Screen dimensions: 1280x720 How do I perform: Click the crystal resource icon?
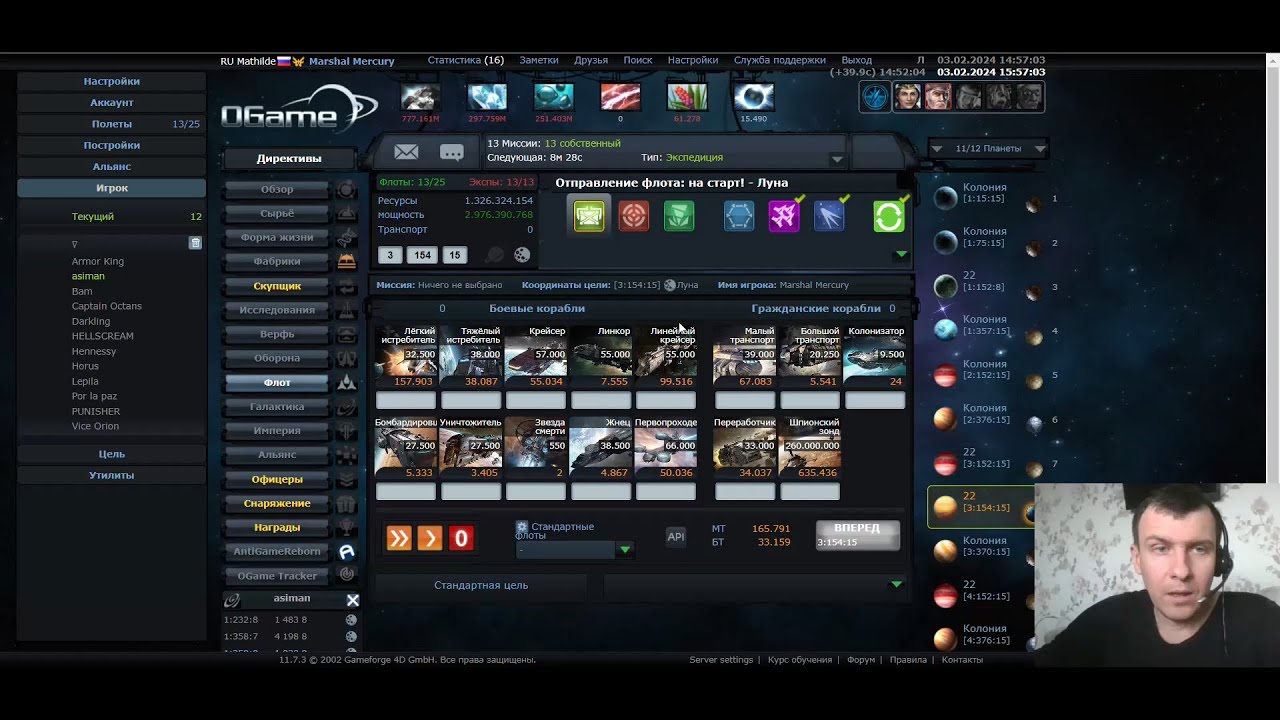point(487,97)
